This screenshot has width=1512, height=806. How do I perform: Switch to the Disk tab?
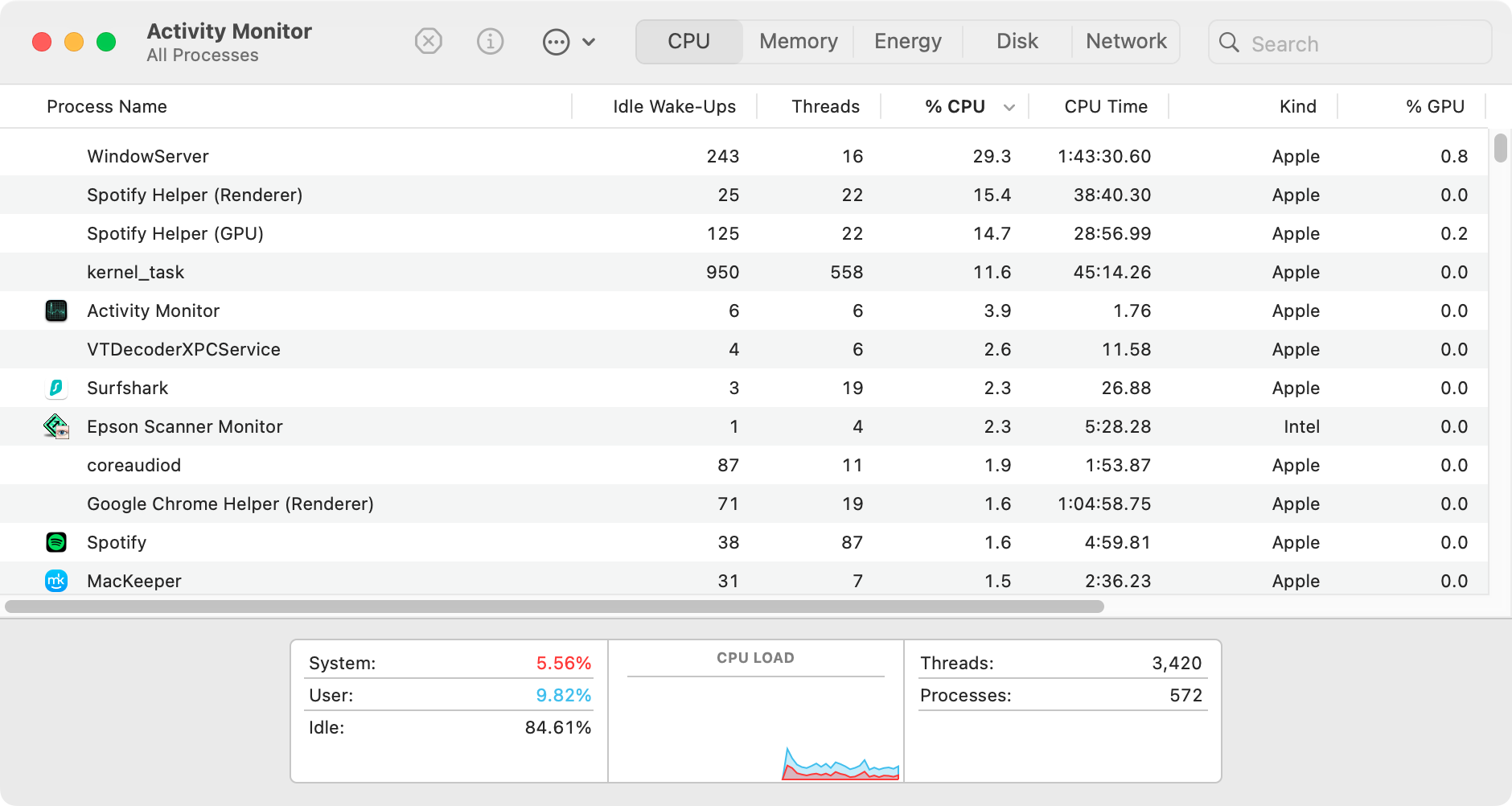pos(1017,41)
